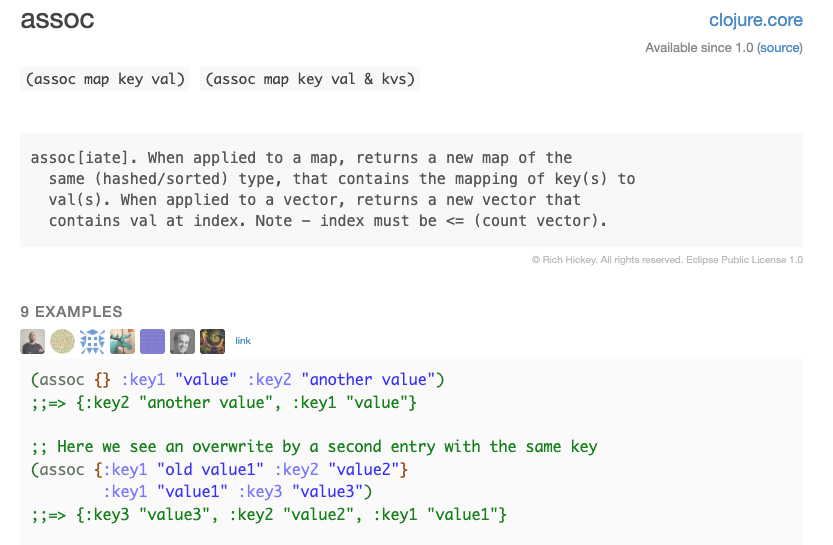This screenshot has height=545, width=833.
Task: Open the clojure.core namespace link
Action: (755, 20)
